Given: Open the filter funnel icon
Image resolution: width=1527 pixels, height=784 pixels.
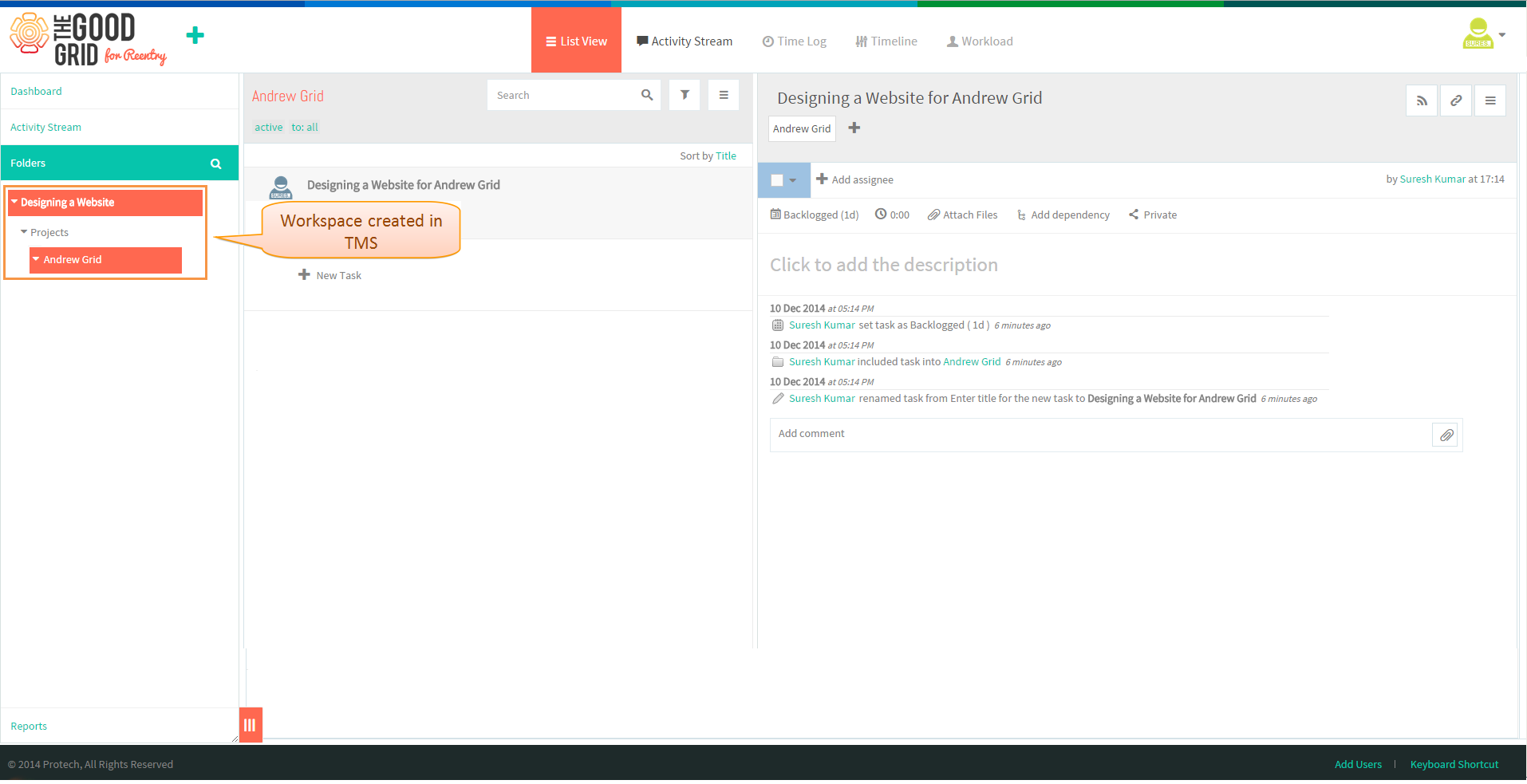Looking at the screenshot, I should (685, 95).
